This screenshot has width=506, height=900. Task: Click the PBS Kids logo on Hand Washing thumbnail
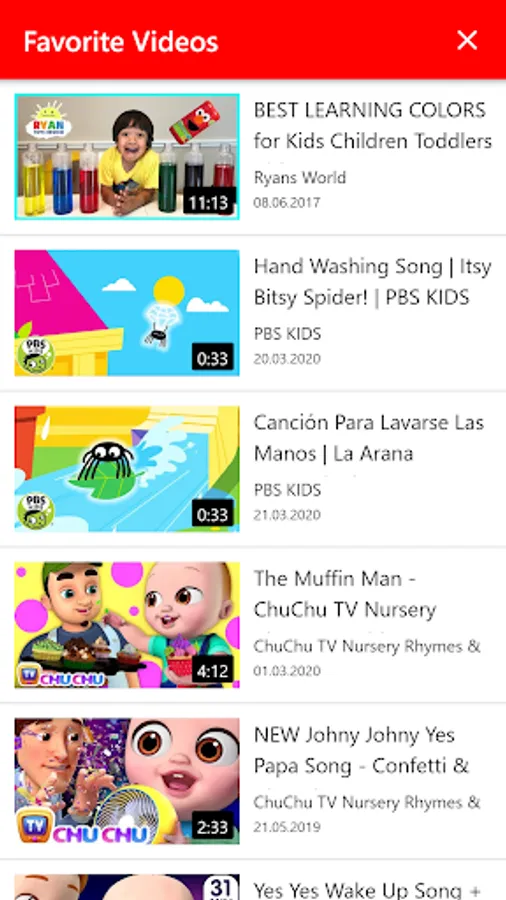click(x=36, y=355)
